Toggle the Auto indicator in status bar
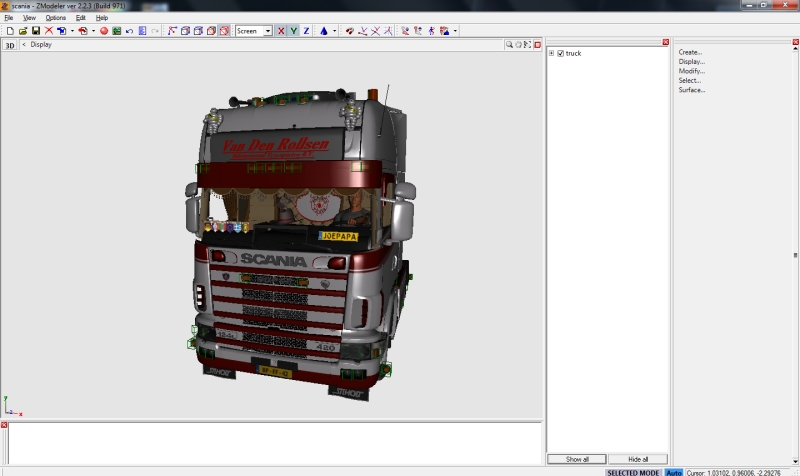The image size is (800, 476). [x=674, y=472]
